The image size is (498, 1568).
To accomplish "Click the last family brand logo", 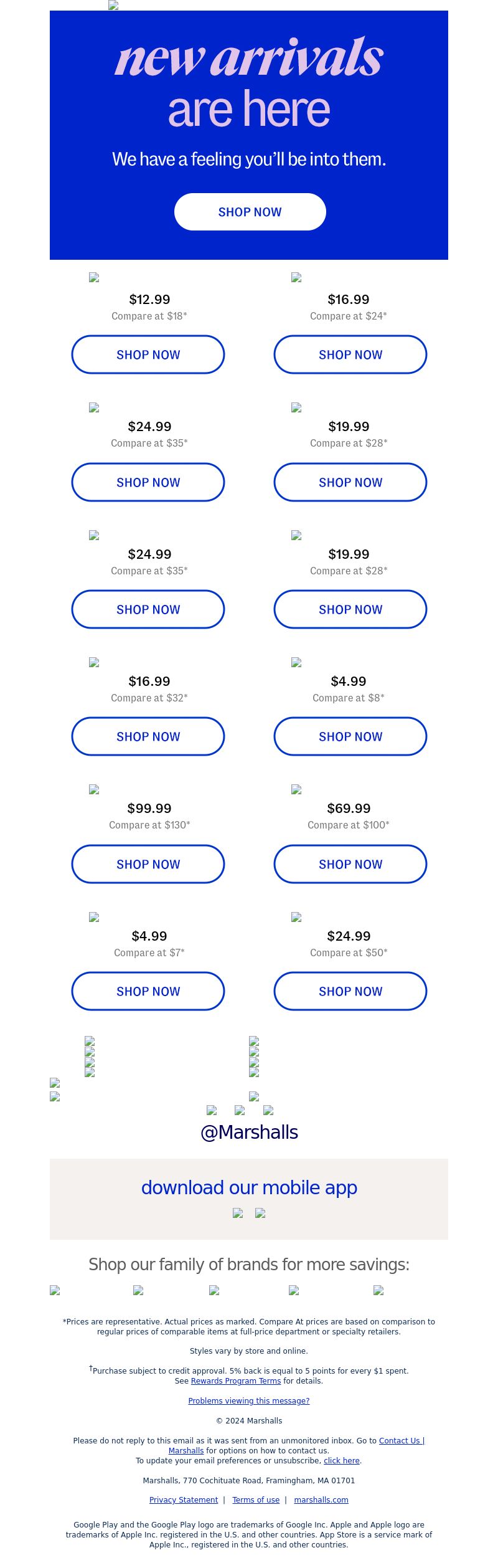I will 378,1291.
